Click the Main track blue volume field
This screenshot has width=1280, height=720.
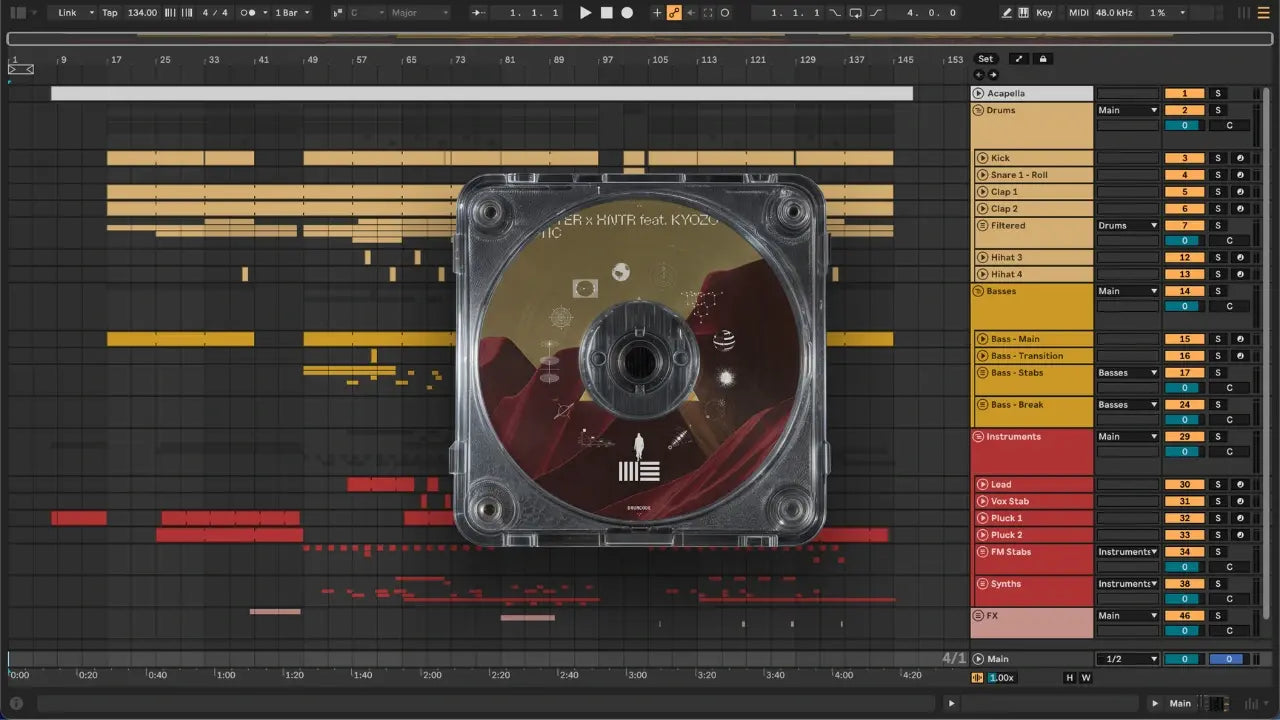tap(1227, 659)
